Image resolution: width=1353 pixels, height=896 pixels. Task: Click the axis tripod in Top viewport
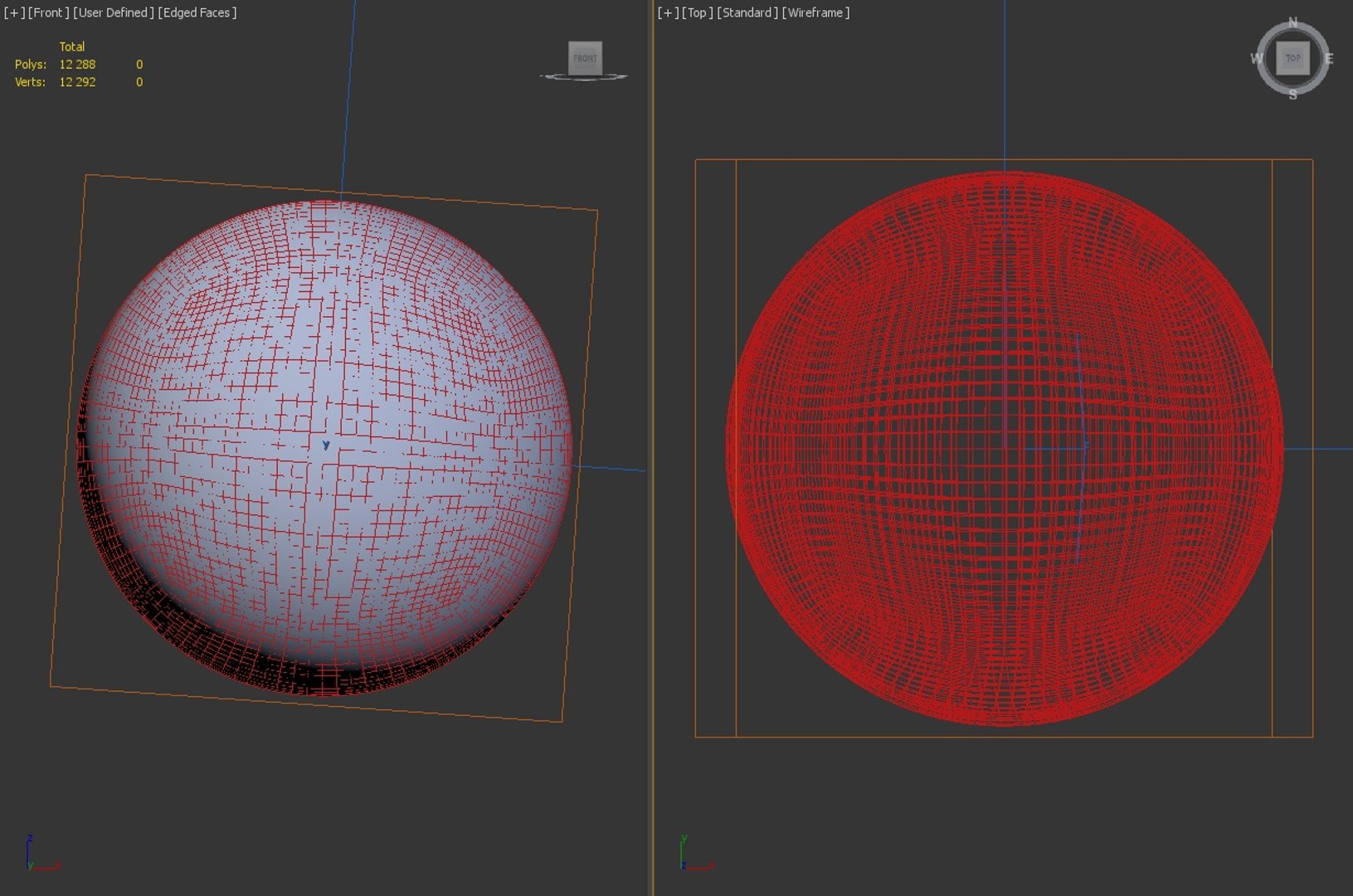(696, 853)
